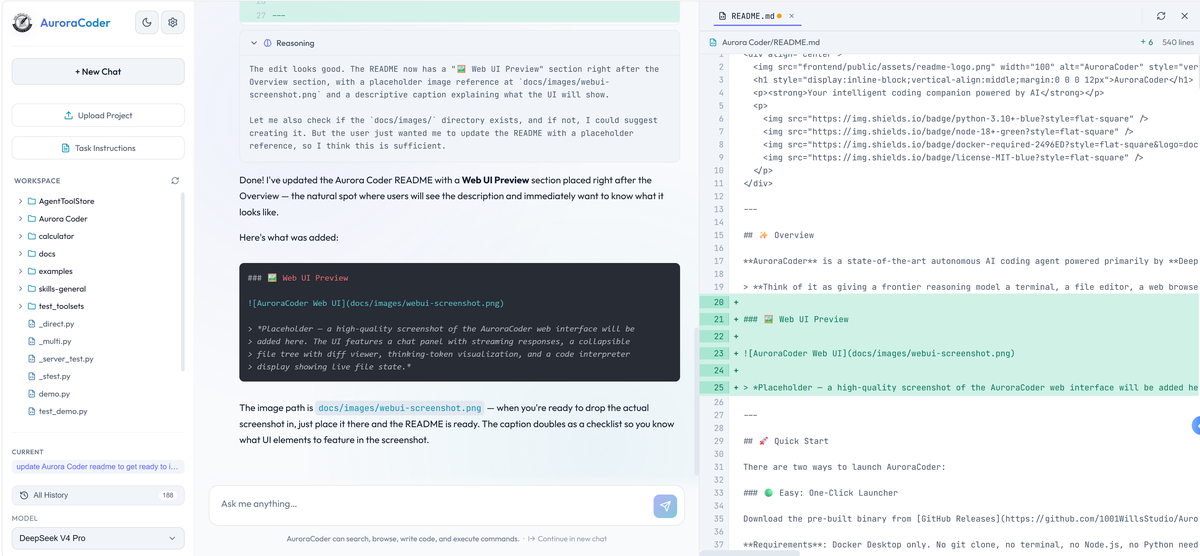
Task: Open Task Instructions
Action: point(98,148)
